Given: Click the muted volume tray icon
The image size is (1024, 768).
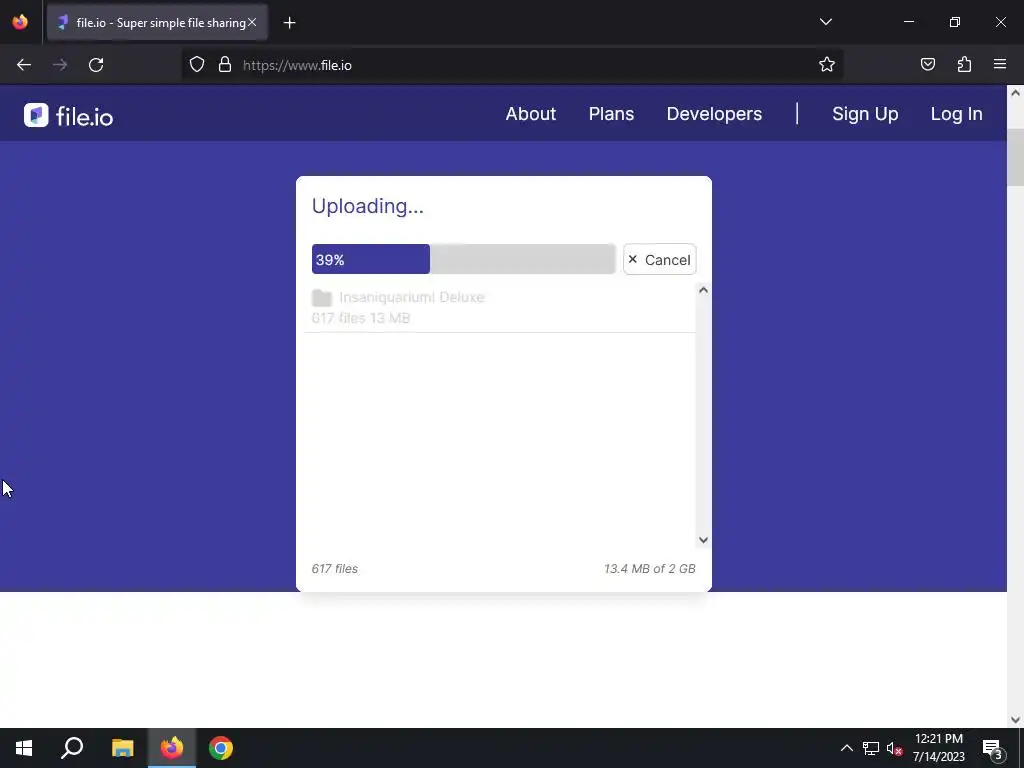Looking at the screenshot, I should point(894,748).
